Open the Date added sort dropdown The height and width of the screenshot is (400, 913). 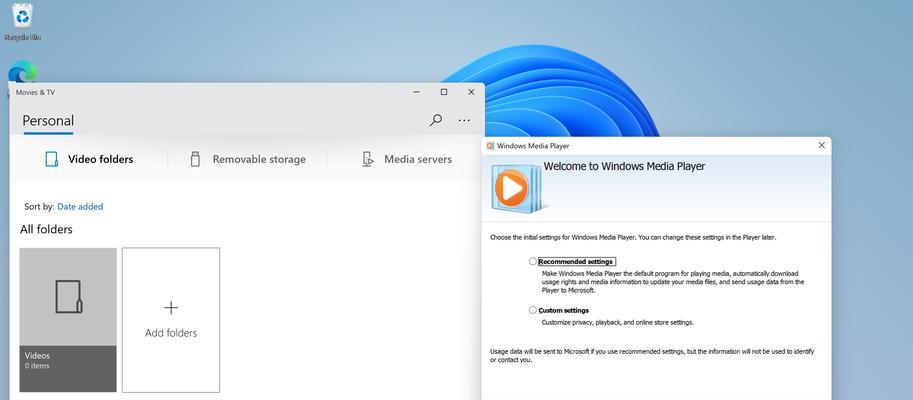point(80,206)
